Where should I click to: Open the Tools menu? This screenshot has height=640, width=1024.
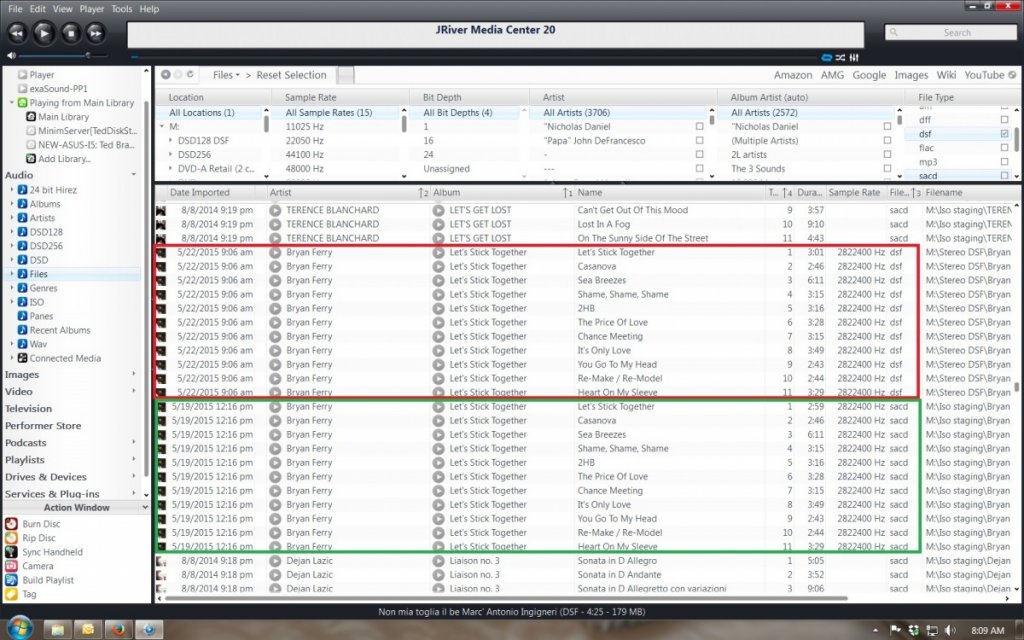click(x=121, y=9)
